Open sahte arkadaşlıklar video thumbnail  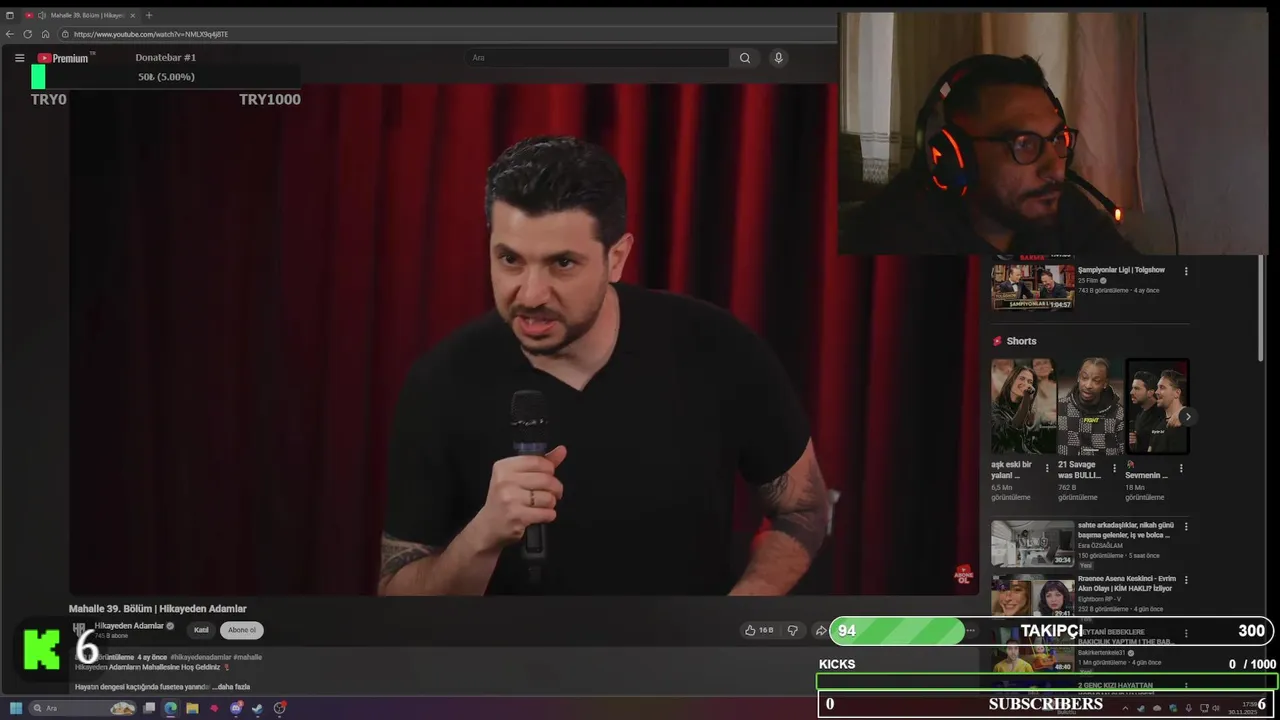coord(1032,543)
